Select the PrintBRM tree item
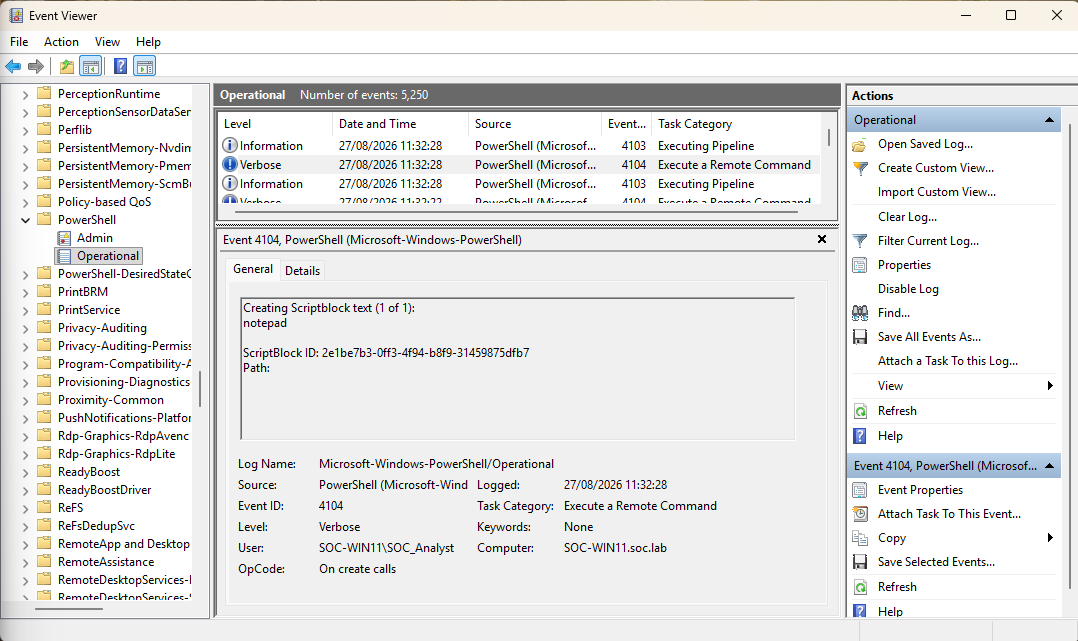 [x=82, y=292]
